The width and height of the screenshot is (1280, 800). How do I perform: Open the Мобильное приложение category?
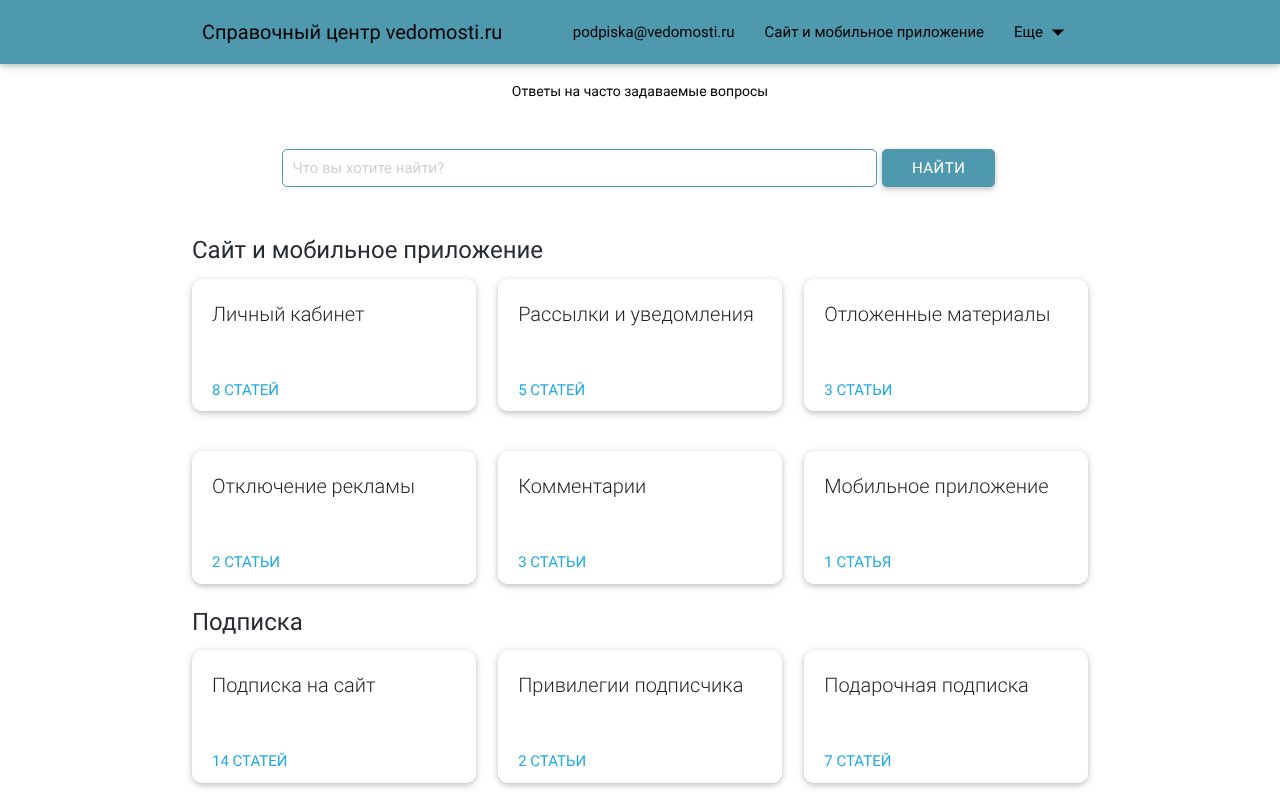[946, 517]
